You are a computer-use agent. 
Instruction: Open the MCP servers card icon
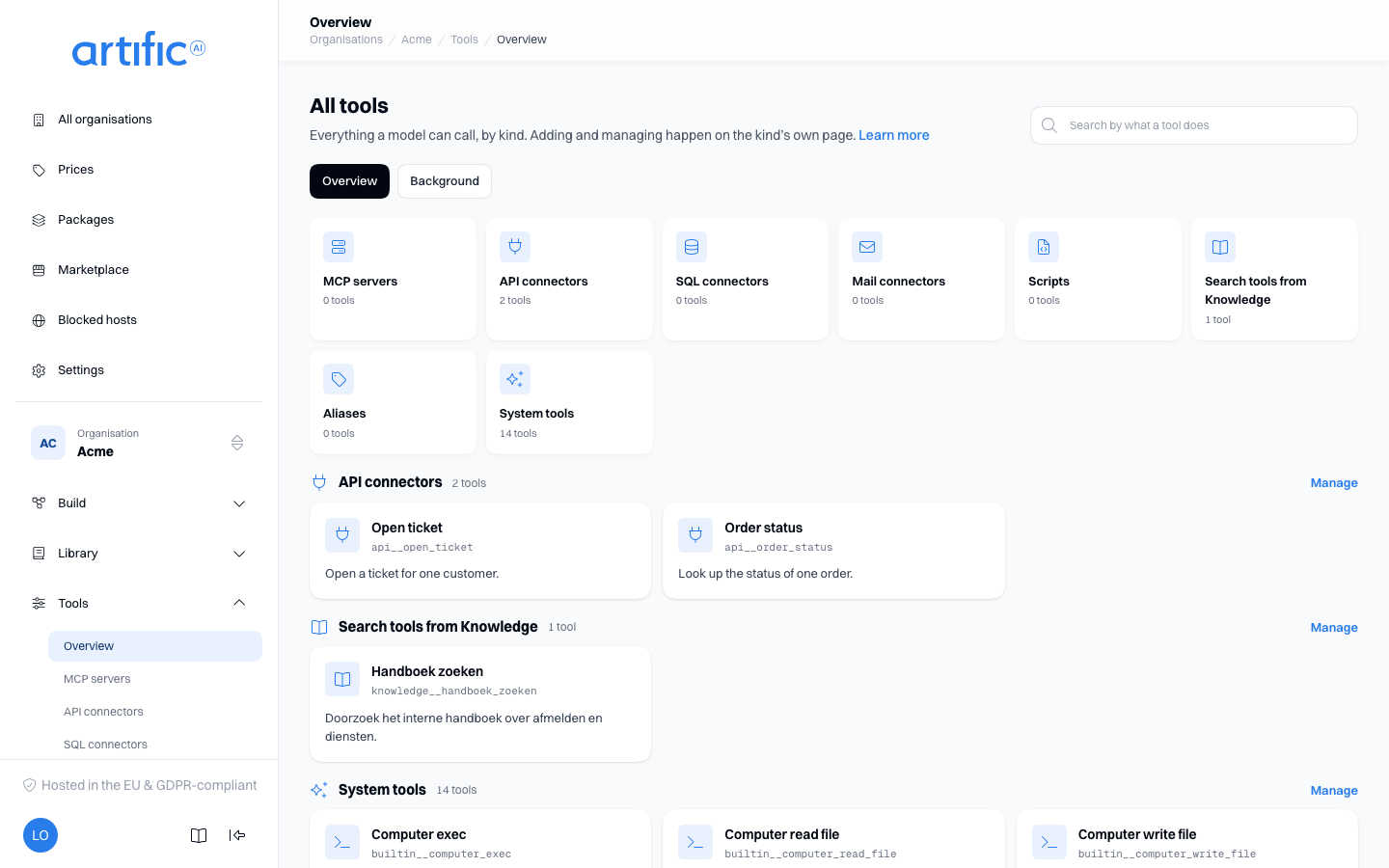click(339, 247)
